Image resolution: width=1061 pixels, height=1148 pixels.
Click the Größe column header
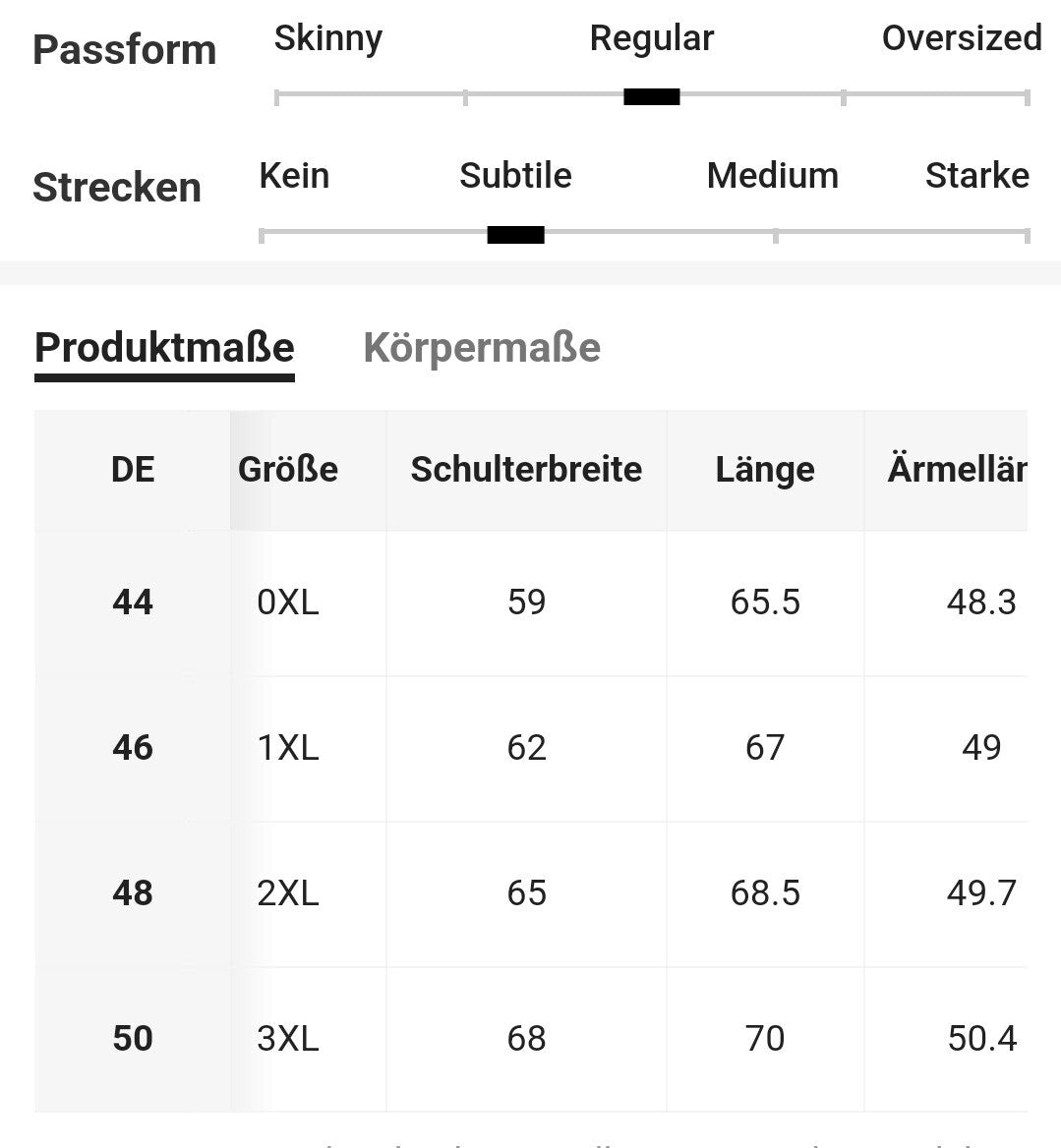coord(288,470)
